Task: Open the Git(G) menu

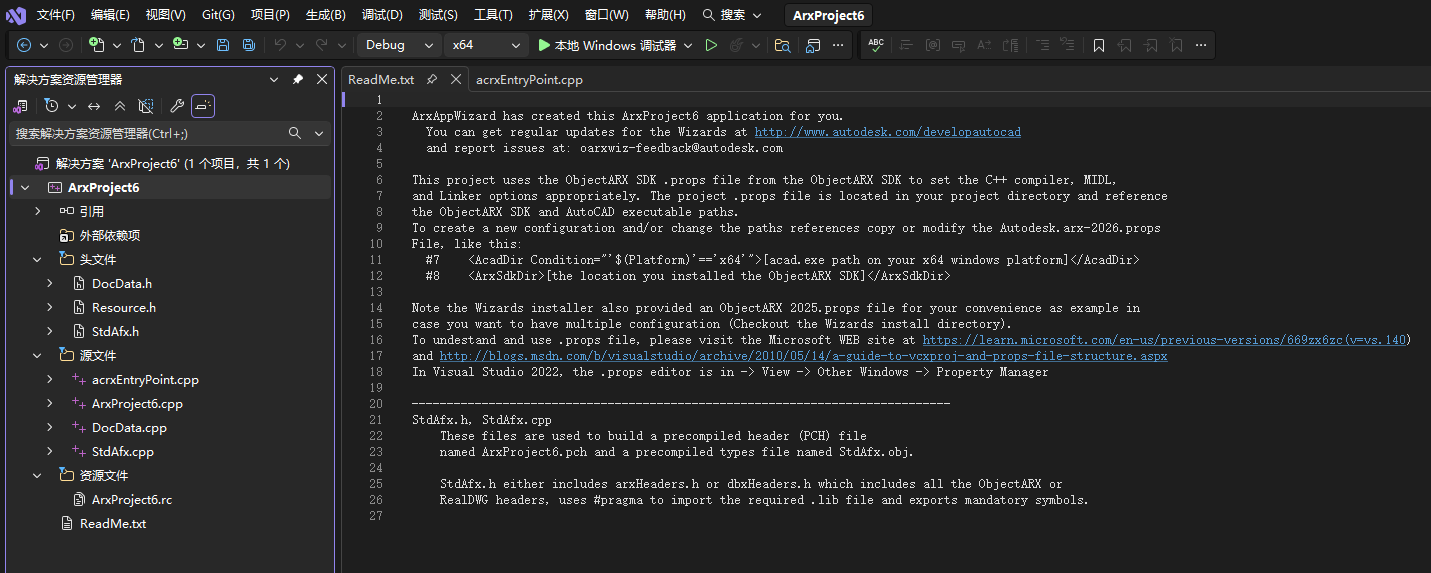Action: pyautogui.click(x=218, y=15)
